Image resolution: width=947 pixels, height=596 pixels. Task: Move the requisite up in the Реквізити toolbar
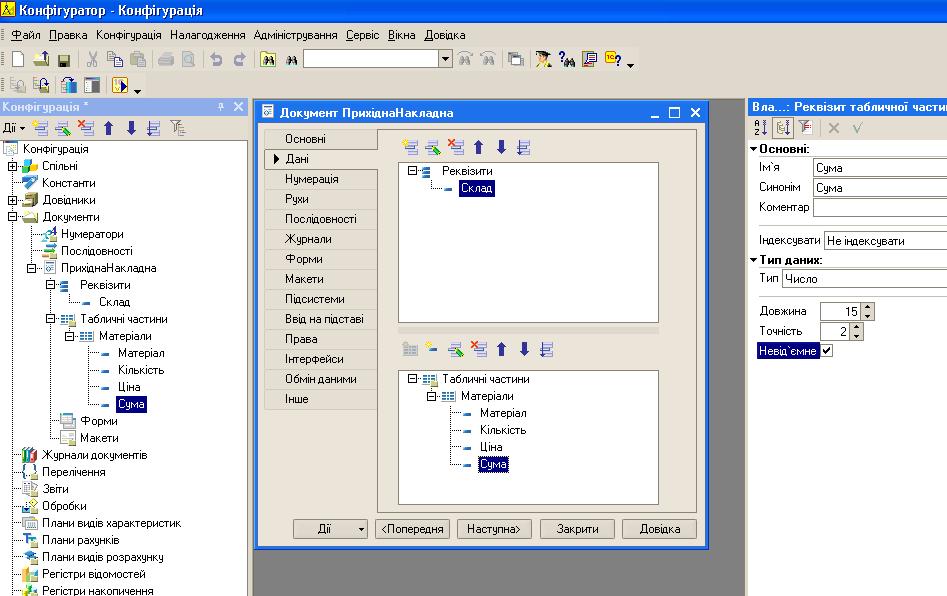tap(478, 147)
